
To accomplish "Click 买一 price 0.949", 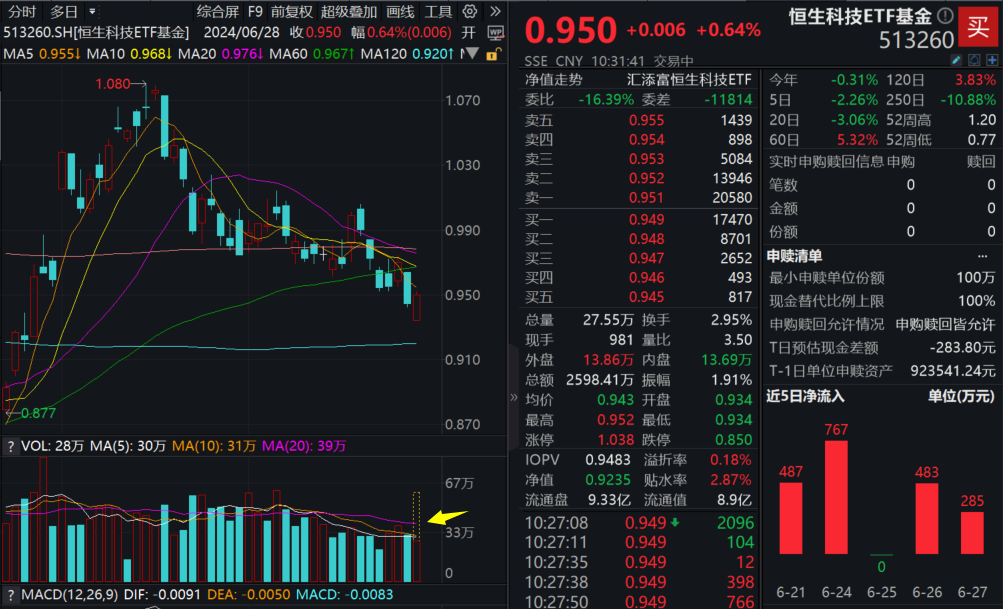I will point(646,219).
